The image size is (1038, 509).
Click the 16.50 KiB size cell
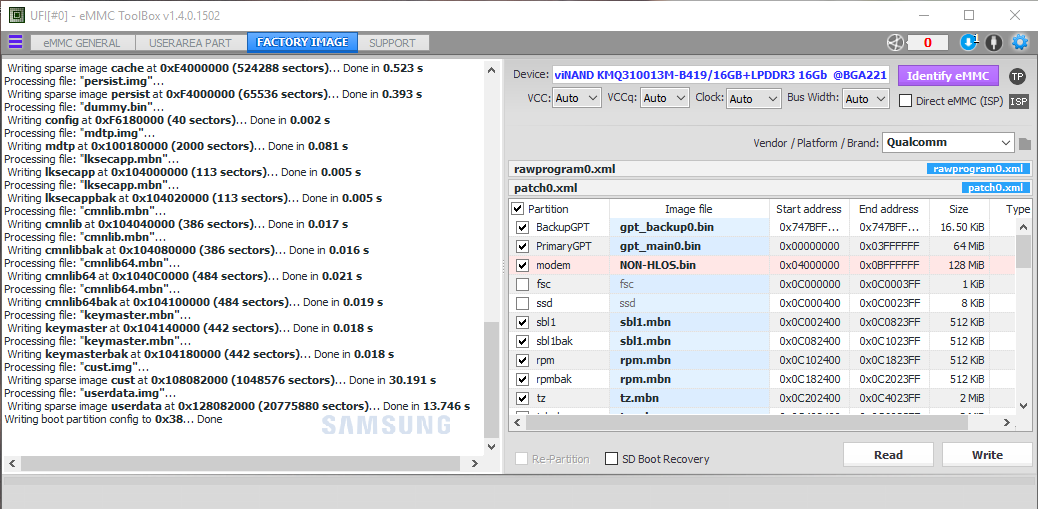click(x=959, y=227)
